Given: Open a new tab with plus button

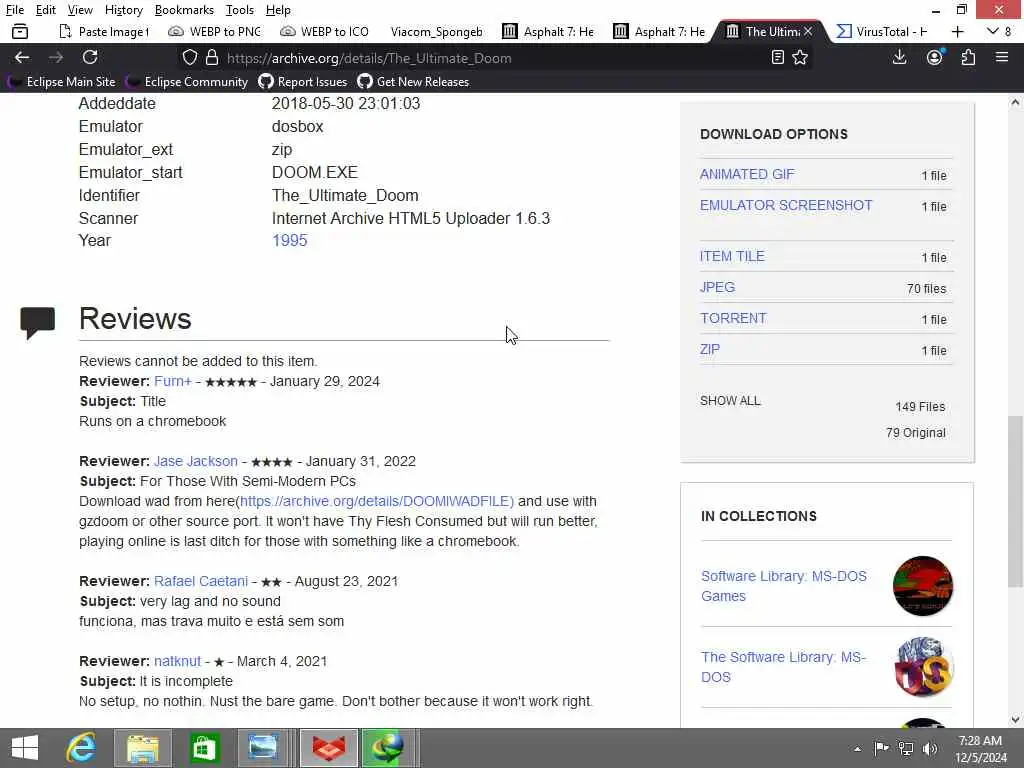Looking at the screenshot, I should (957, 31).
